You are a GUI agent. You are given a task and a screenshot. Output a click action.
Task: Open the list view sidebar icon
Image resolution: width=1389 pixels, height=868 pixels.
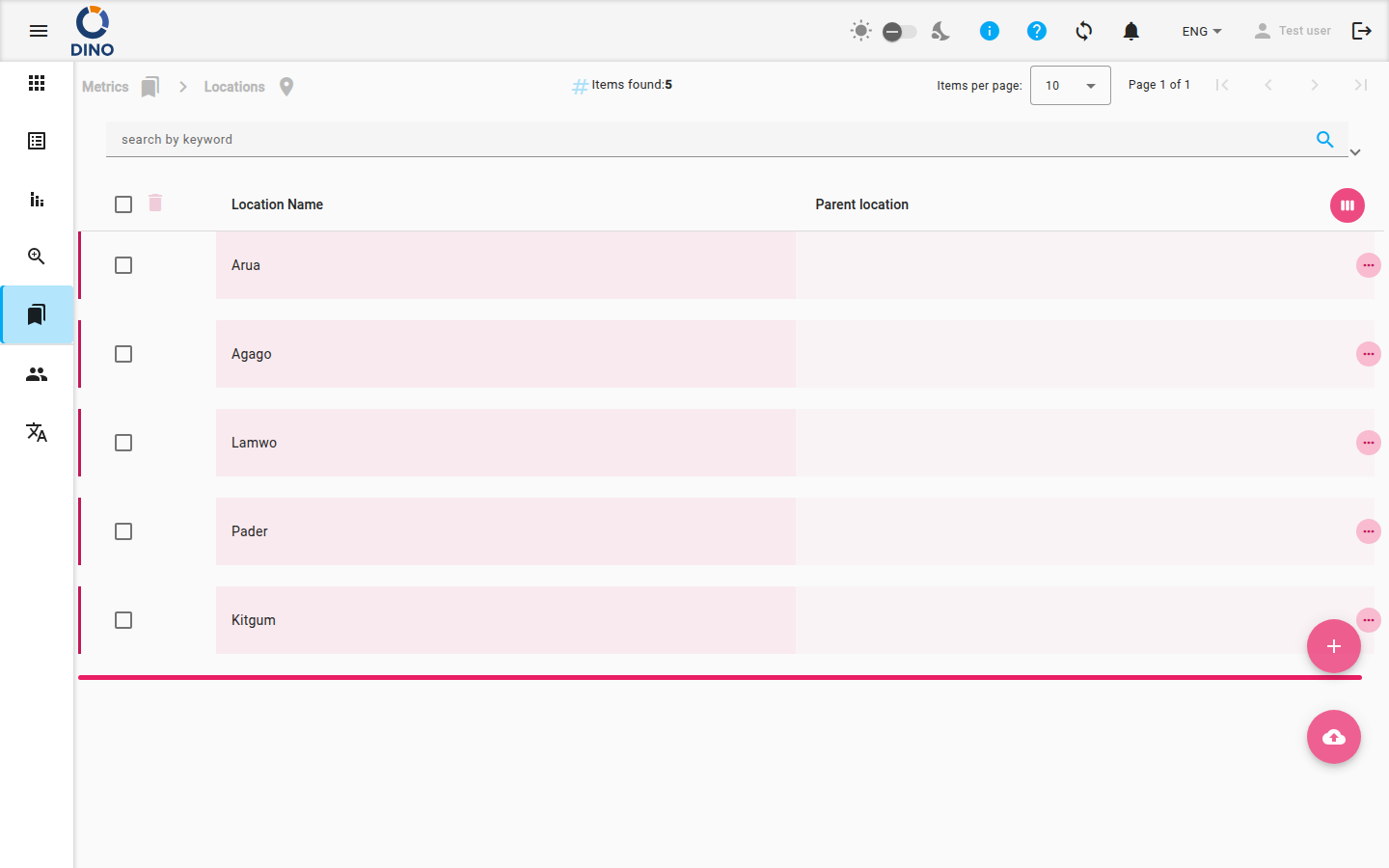tap(37, 141)
